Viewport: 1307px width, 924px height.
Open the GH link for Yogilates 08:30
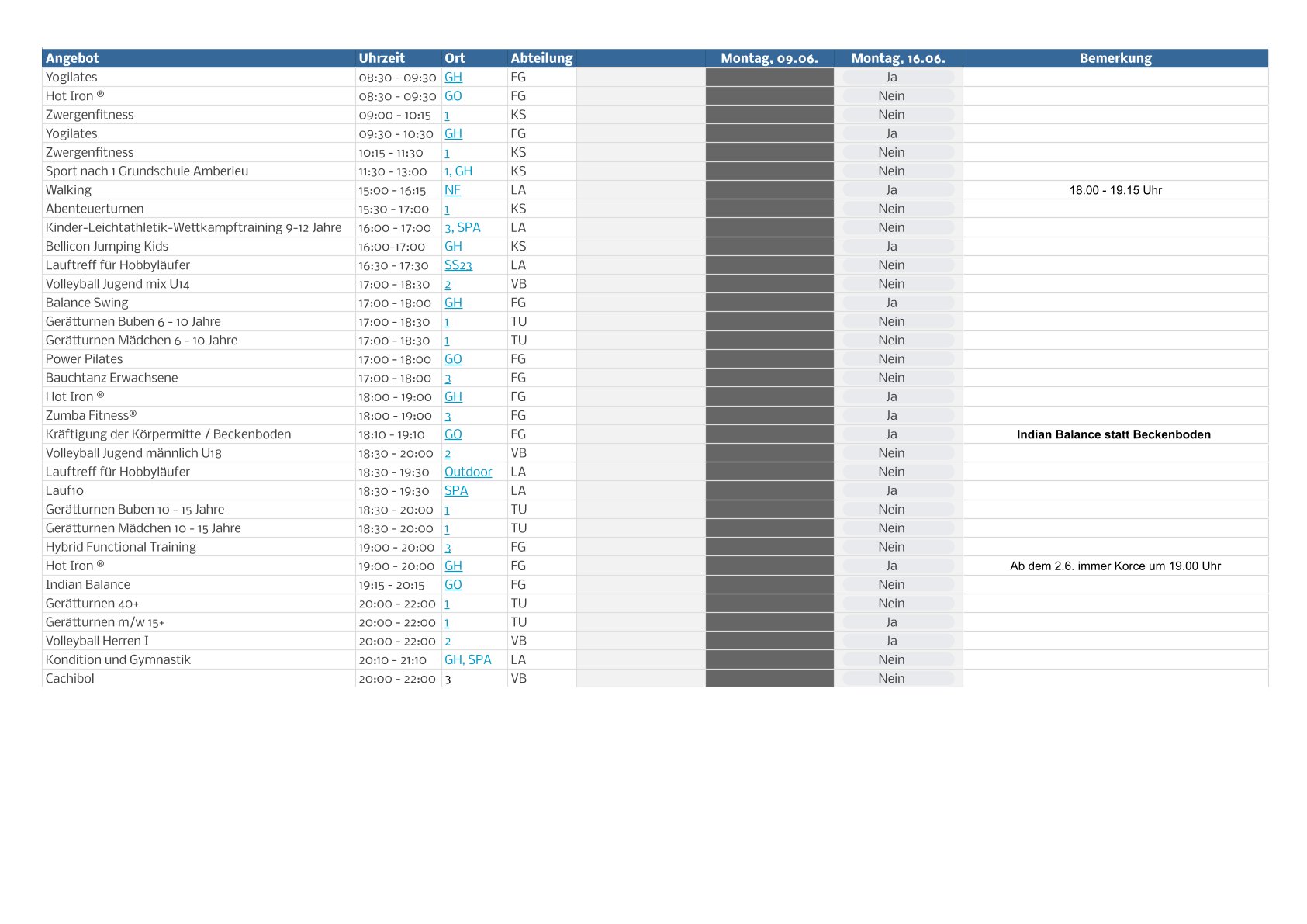pos(453,77)
